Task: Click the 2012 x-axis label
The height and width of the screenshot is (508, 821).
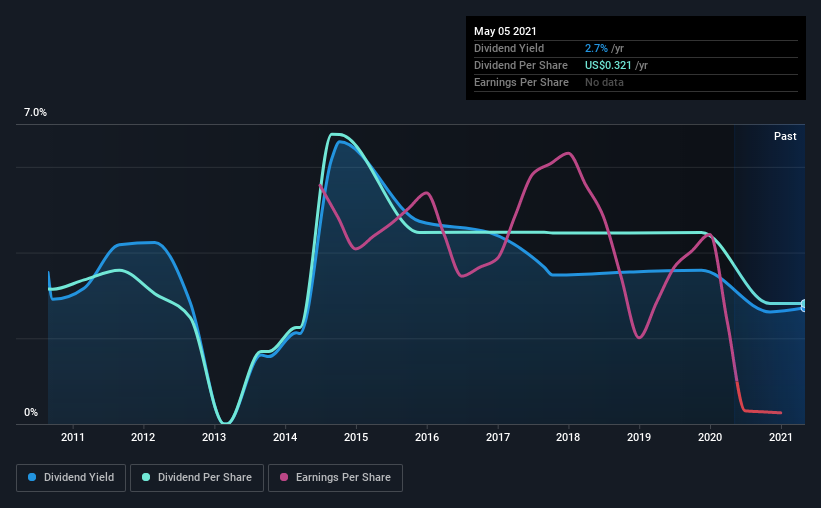Action: 143,437
